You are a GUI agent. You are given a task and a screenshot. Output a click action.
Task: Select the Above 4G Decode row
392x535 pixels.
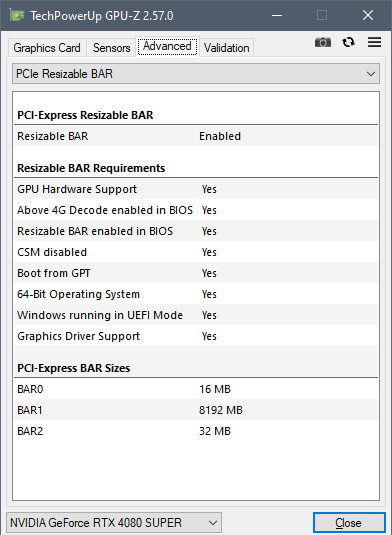pos(196,210)
